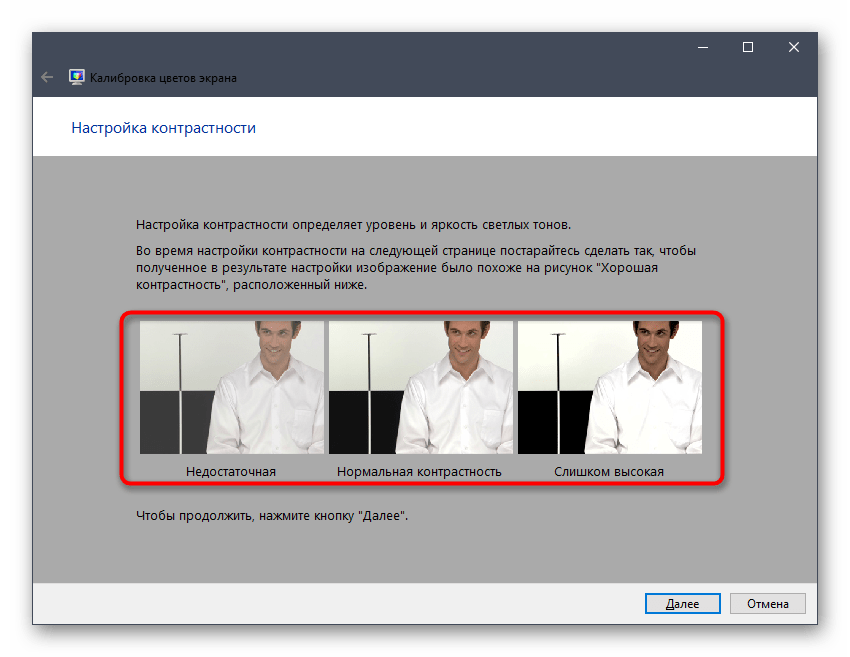Click the "Чтобы продолжить" instruction text
The width and height of the screenshot is (850, 657).
(x=273, y=517)
